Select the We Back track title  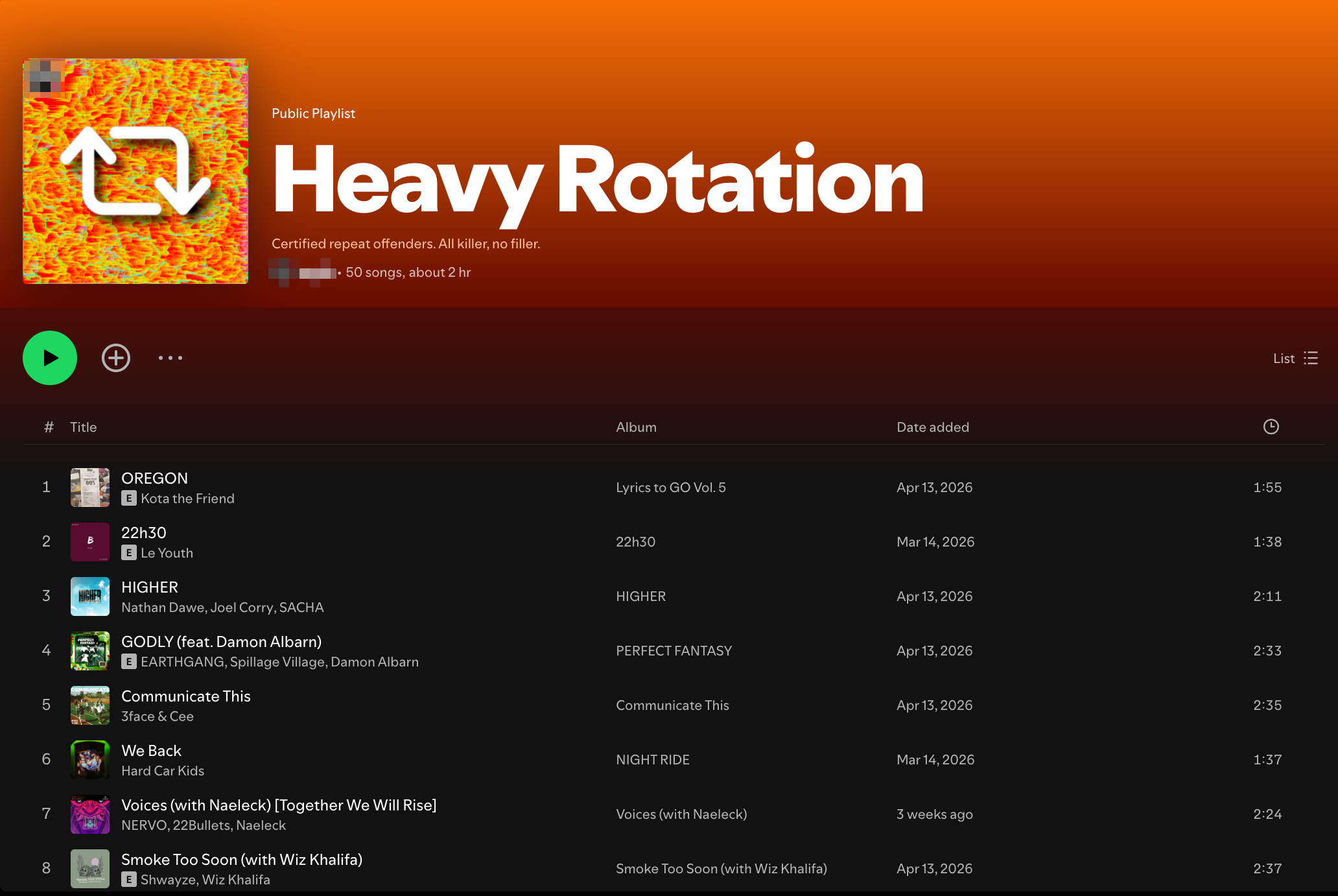coord(151,751)
